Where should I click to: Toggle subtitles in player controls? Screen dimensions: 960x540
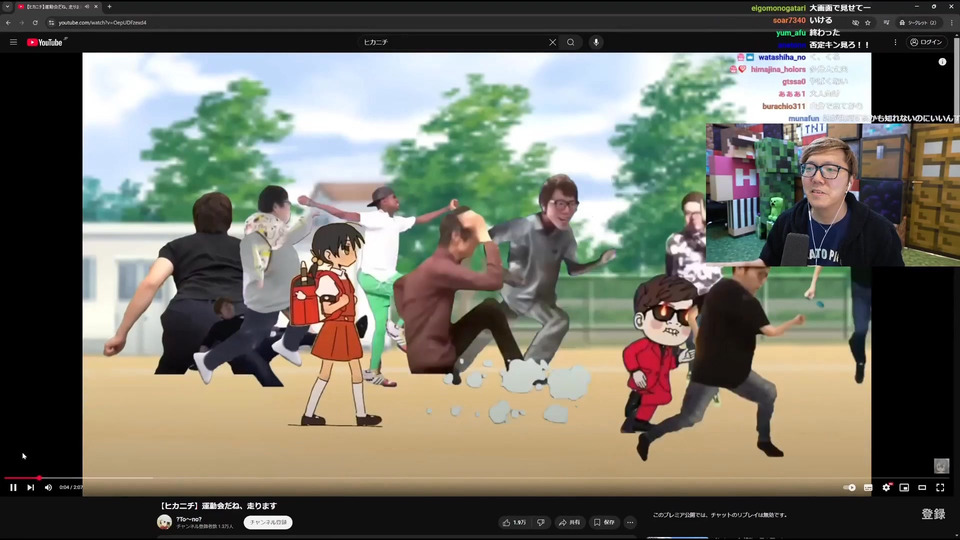click(x=868, y=487)
